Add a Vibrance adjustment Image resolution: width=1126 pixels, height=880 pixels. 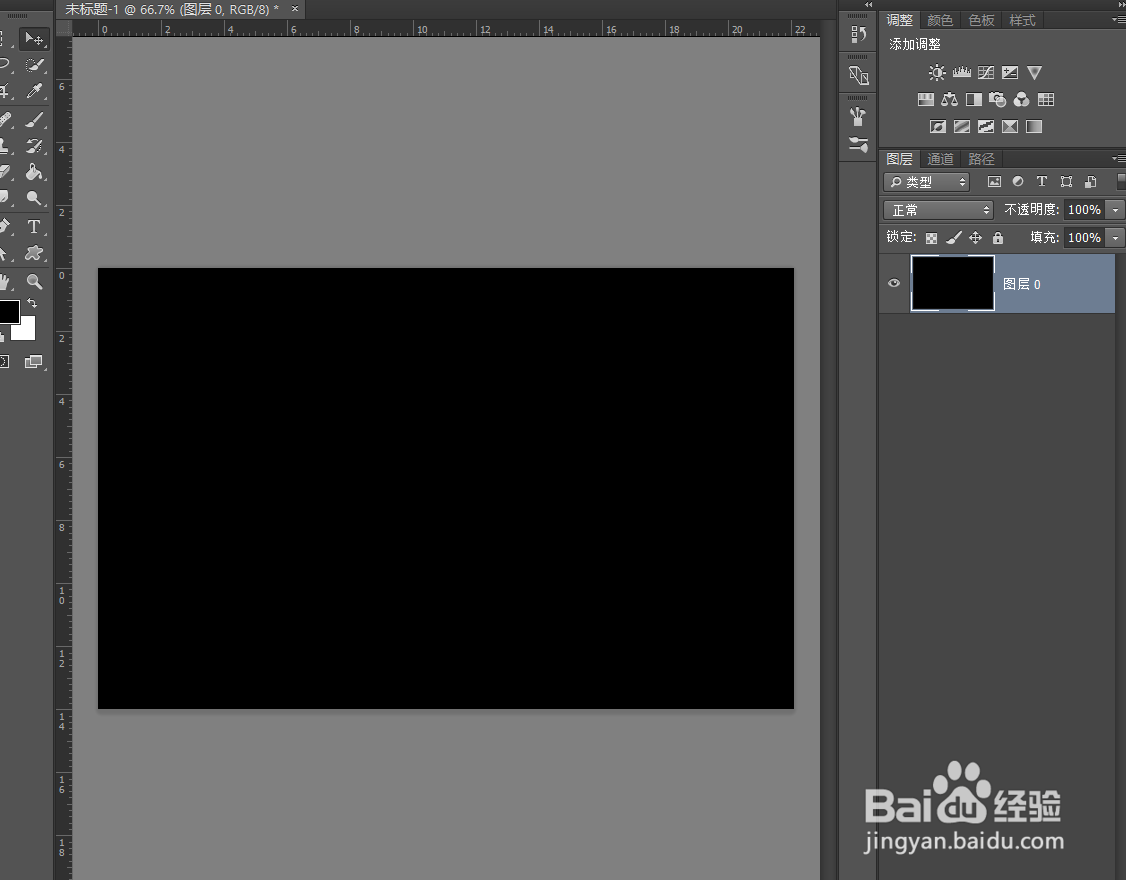(x=1034, y=73)
